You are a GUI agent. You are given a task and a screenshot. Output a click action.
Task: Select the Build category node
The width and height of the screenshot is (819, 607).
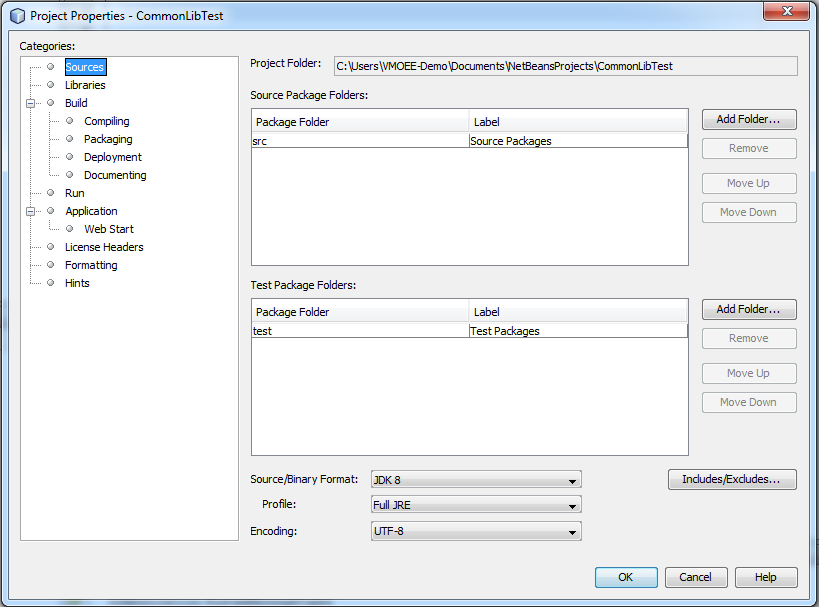click(76, 103)
